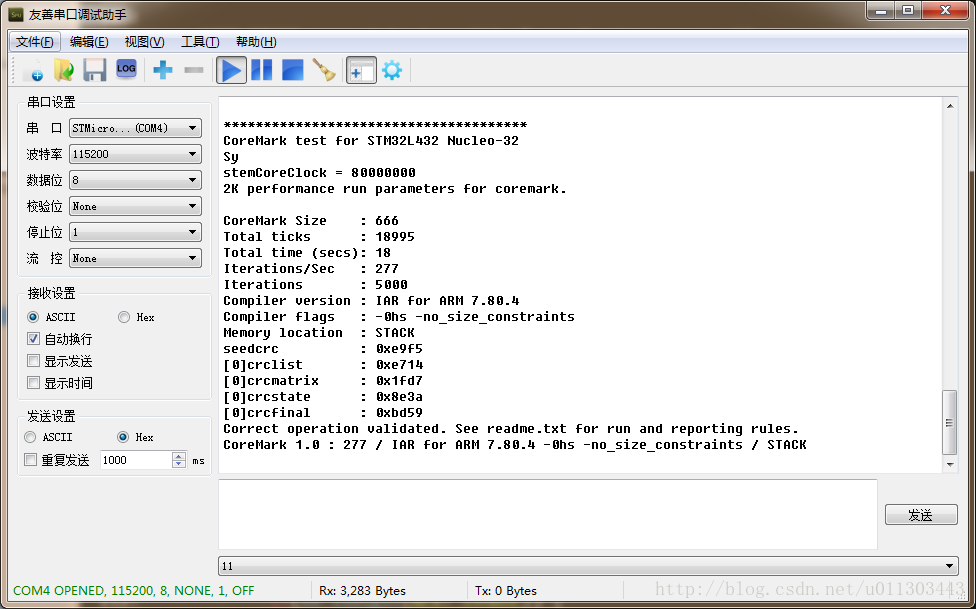This screenshot has height=609, width=976.
Task: Select Hex under send settings
Action: [x=135, y=437]
